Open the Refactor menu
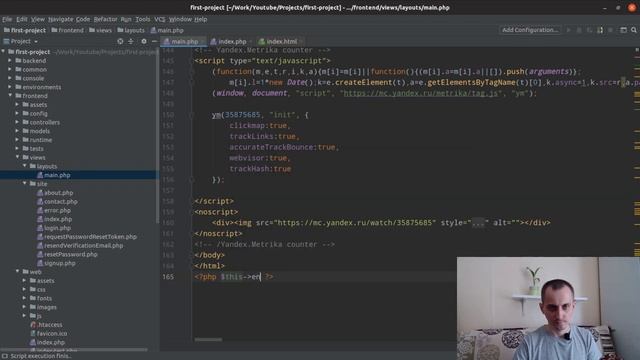The image size is (640, 360). (105, 19)
